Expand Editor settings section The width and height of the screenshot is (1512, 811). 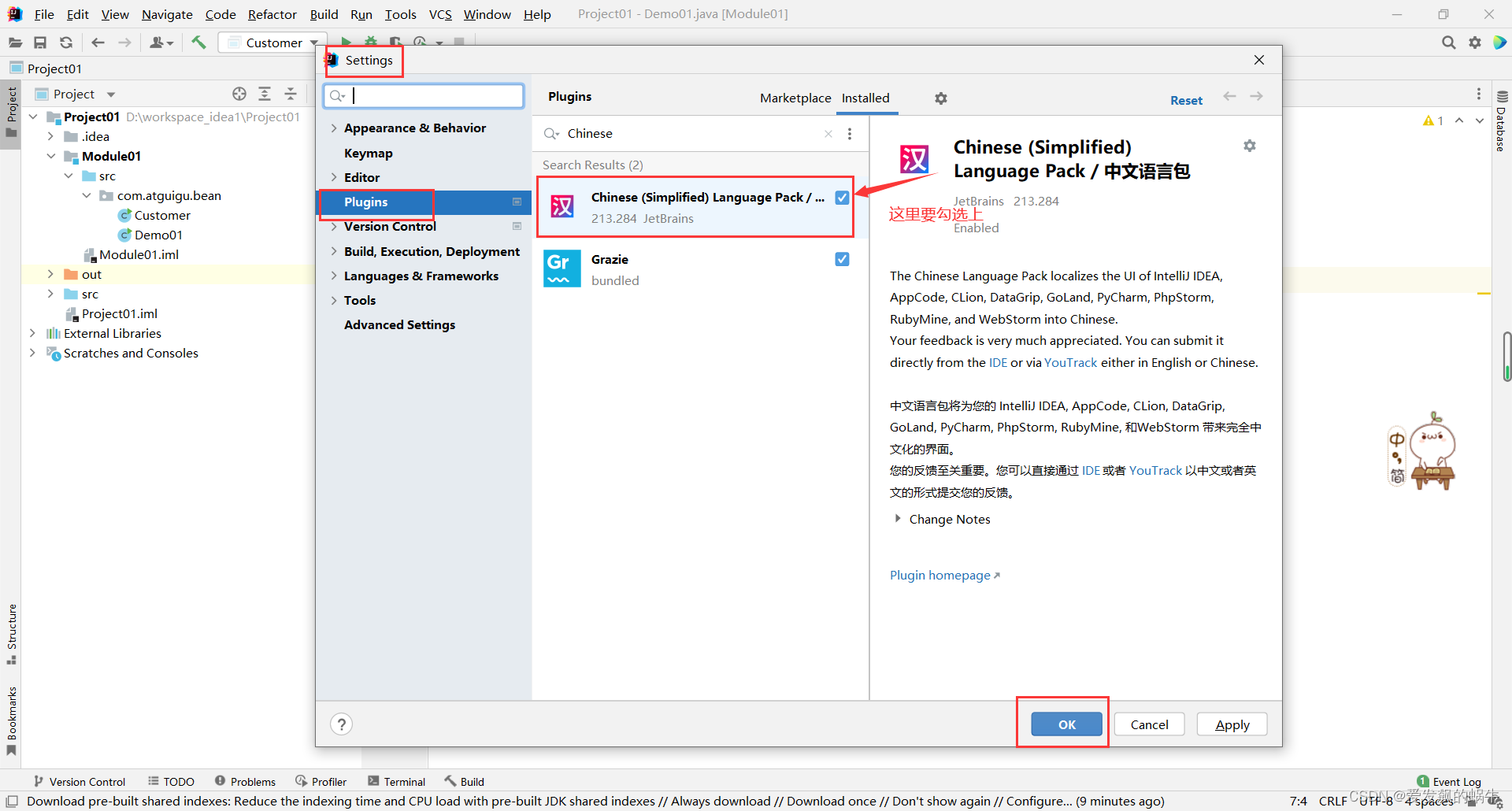334,178
